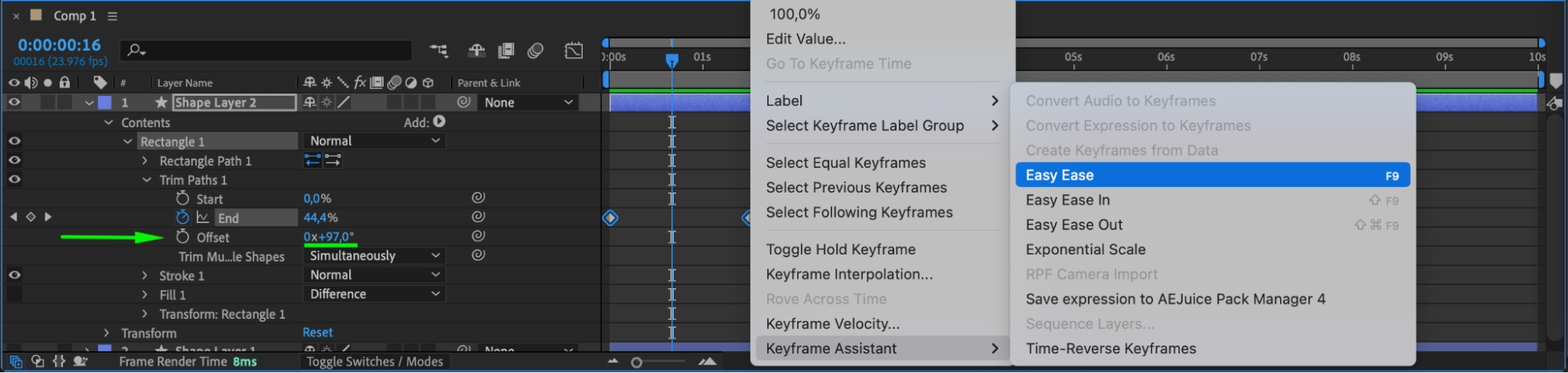1568x373 pixels.
Task: Toggle Frame Blending for the composition
Action: [x=506, y=51]
